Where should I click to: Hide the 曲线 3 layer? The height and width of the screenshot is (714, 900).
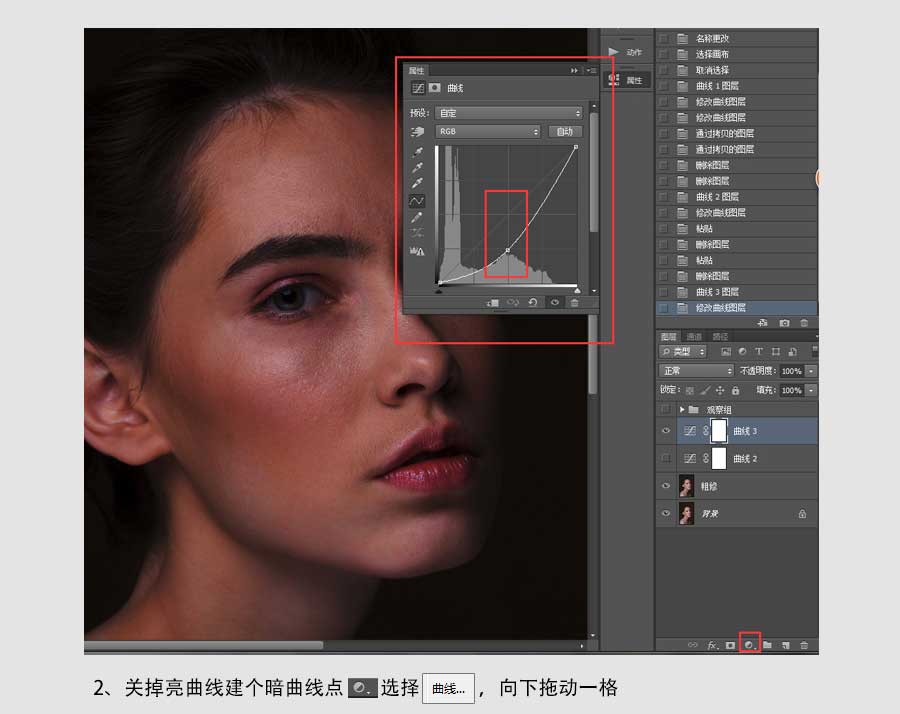[x=666, y=431]
